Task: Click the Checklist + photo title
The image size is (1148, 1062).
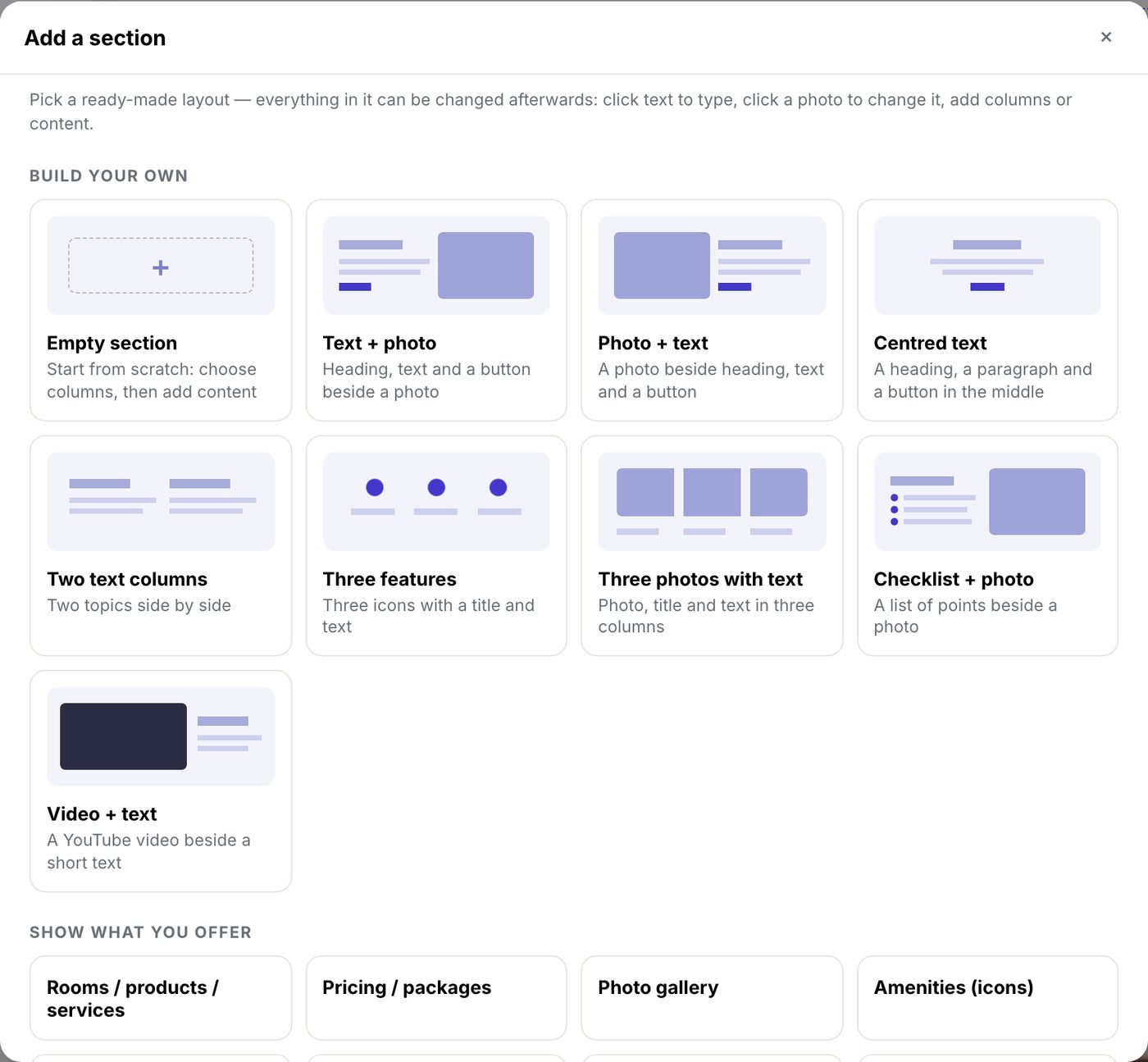Action: [x=954, y=579]
